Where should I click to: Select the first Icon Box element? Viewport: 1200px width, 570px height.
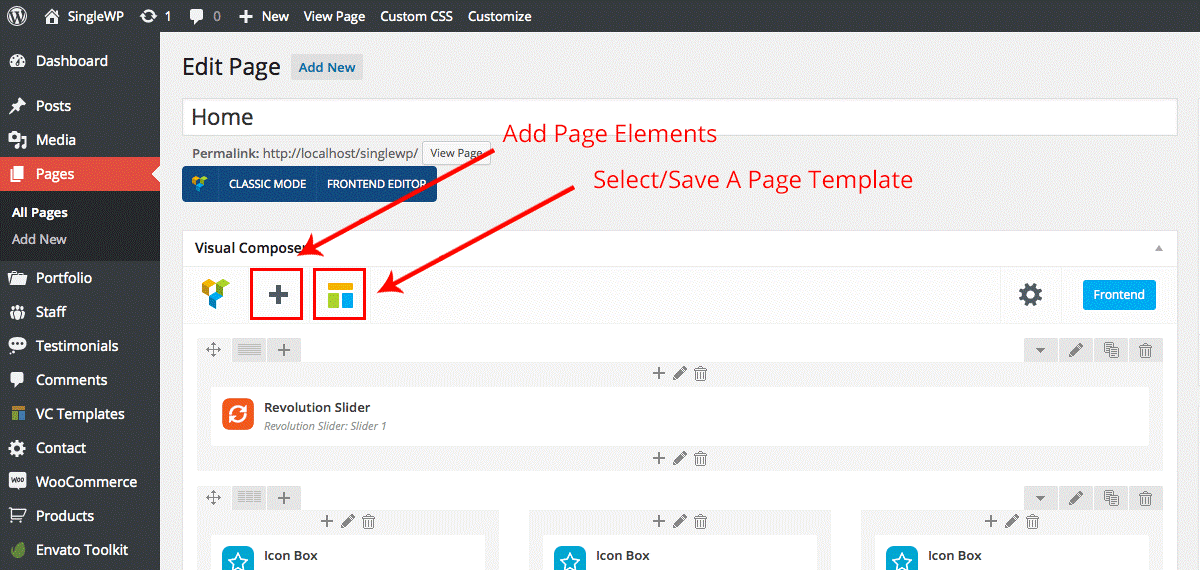click(x=348, y=553)
